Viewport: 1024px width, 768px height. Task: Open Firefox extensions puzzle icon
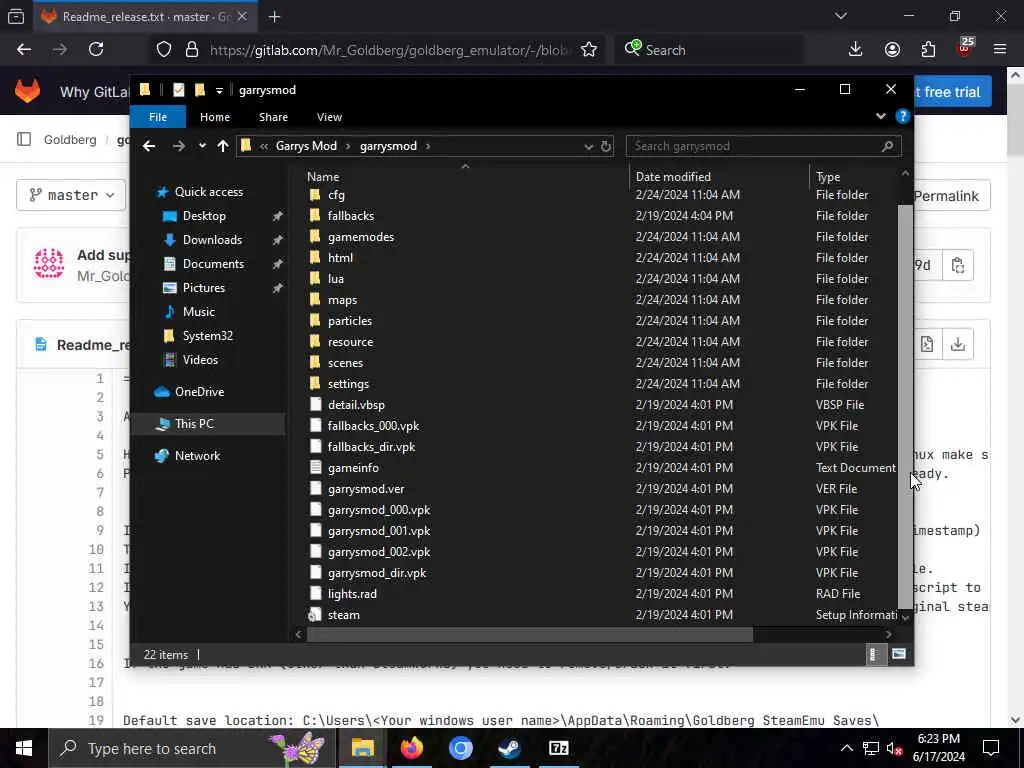[x=928, y=50]
